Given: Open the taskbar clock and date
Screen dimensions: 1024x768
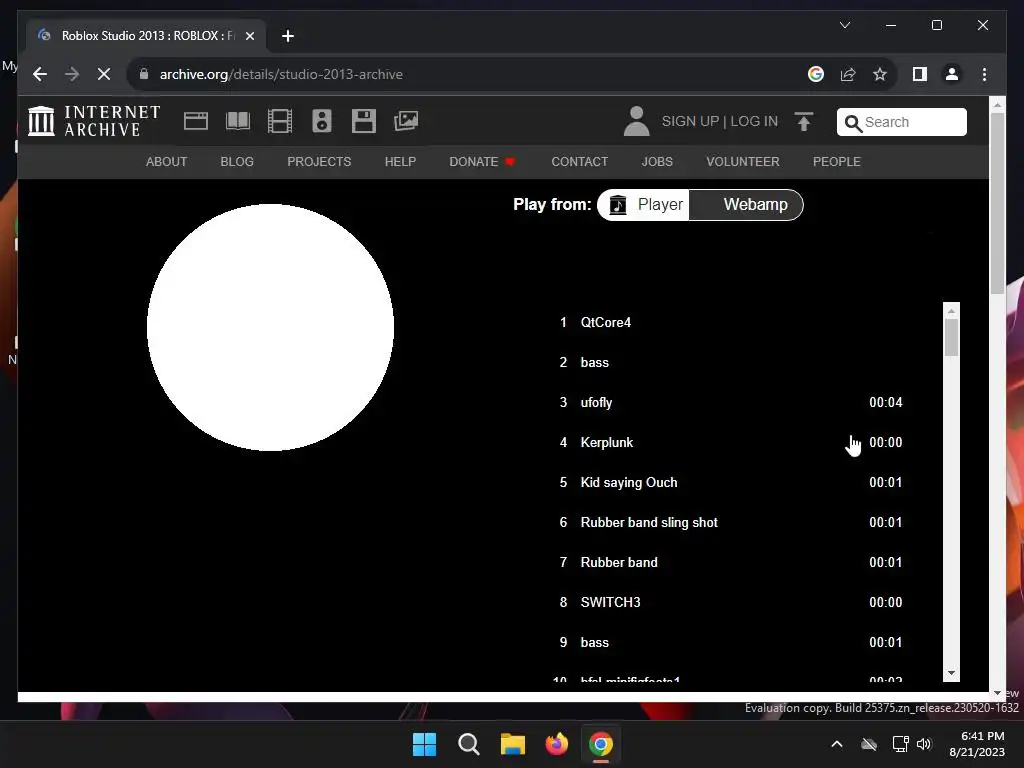Looking at the screenshot, I should tap(977, 744).
